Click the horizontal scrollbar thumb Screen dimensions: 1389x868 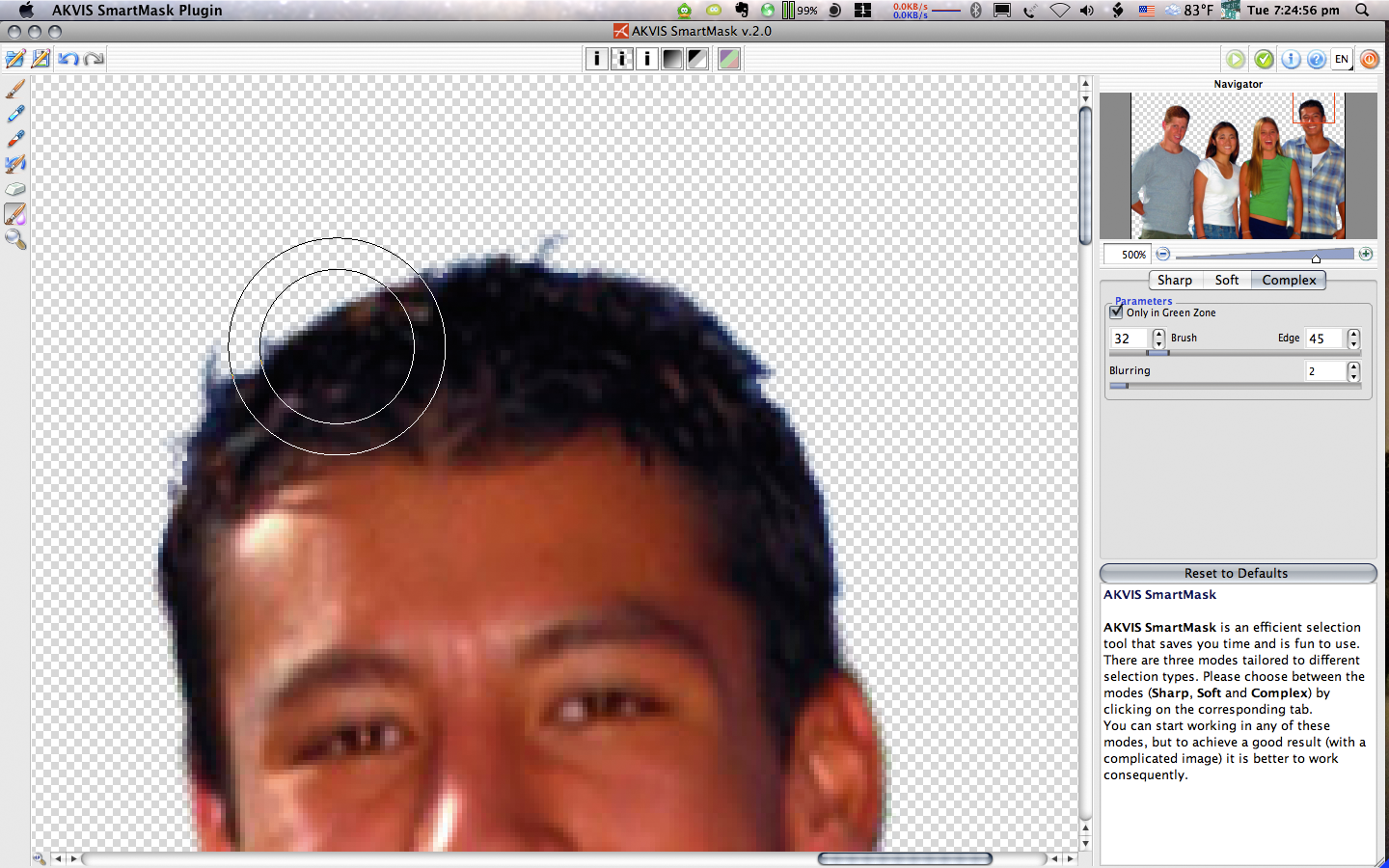click(x=905, y=858)
